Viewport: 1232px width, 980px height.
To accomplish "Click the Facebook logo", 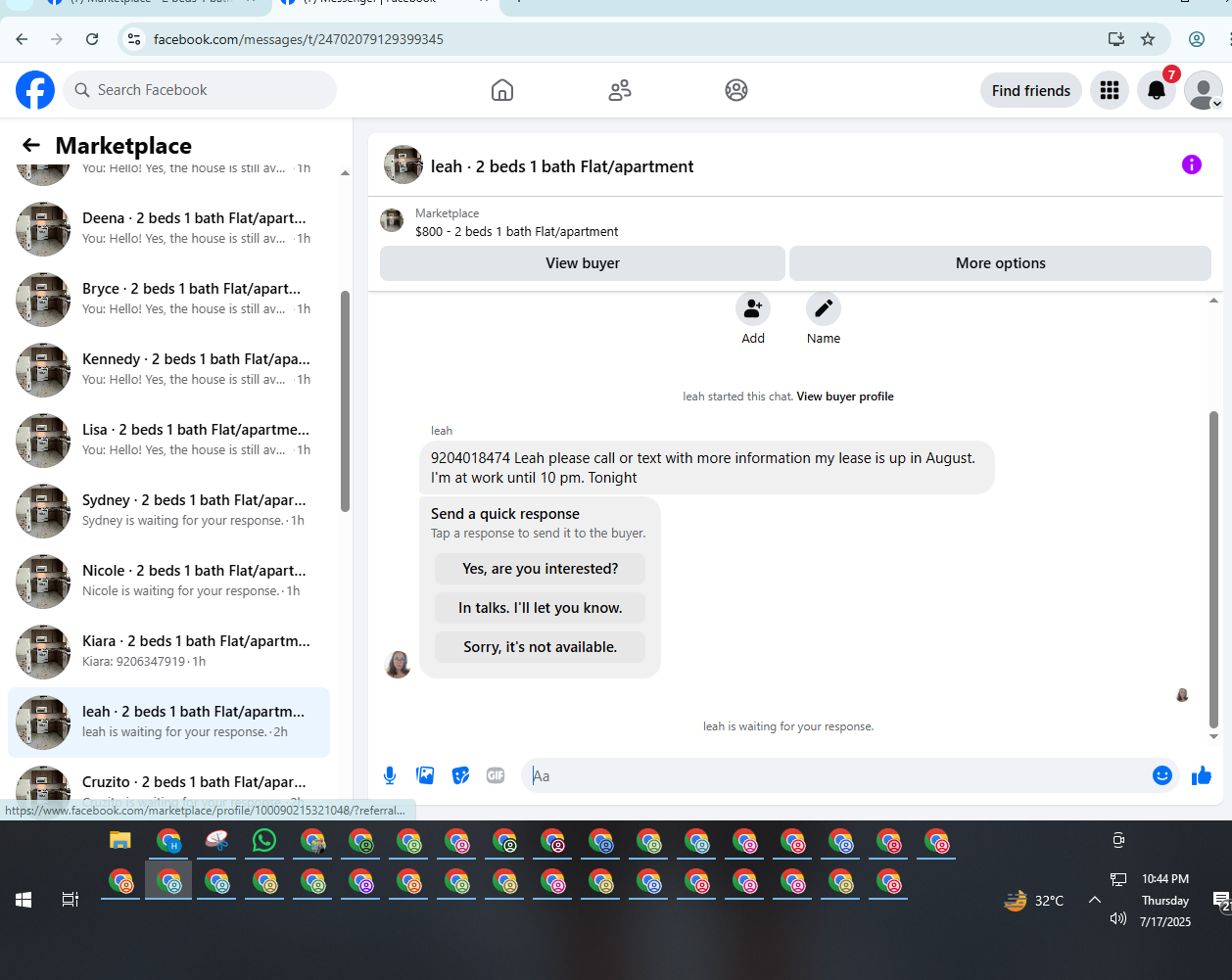I will point(35,90).
